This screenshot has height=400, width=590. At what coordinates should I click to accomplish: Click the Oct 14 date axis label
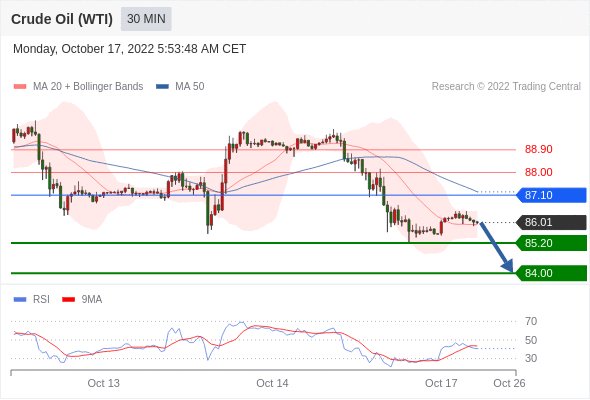click(x=272, y=383)
